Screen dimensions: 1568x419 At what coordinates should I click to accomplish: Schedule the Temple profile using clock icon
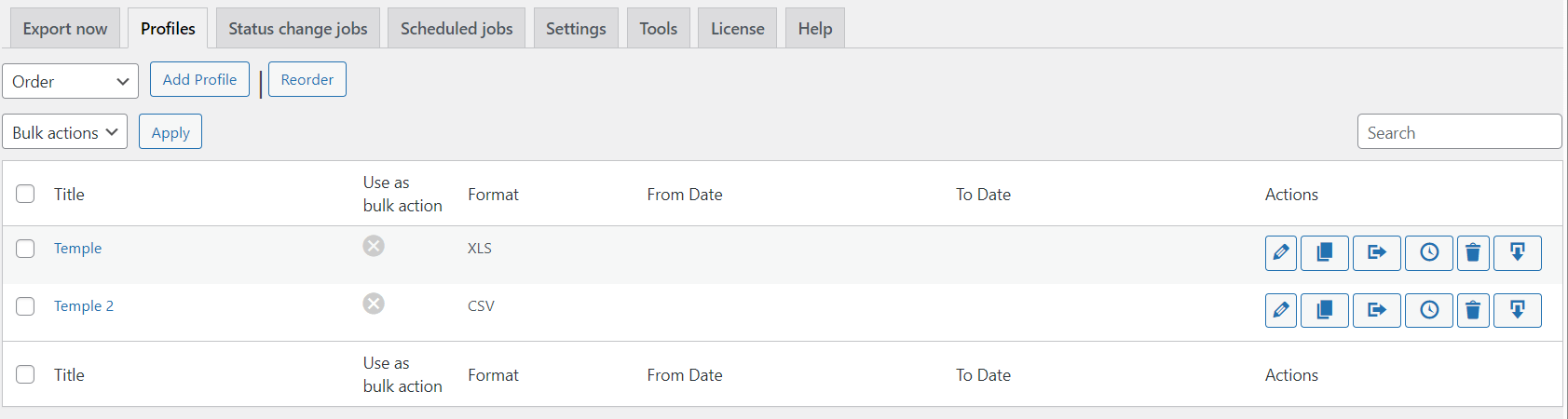point(1428,252)
